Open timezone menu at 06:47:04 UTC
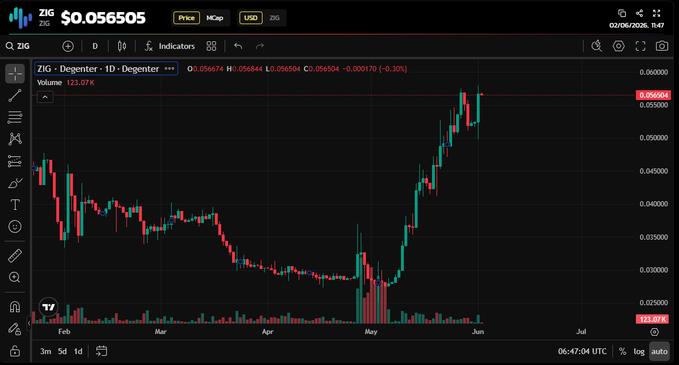The image size is (679, 365). [x=582, y=351]
